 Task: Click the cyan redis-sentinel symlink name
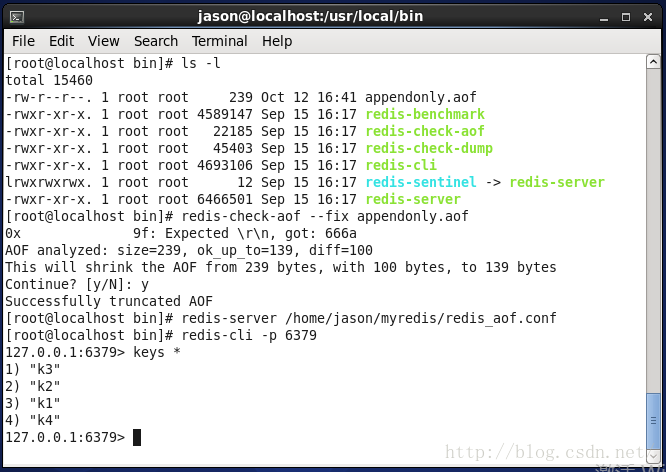point(421,182)
